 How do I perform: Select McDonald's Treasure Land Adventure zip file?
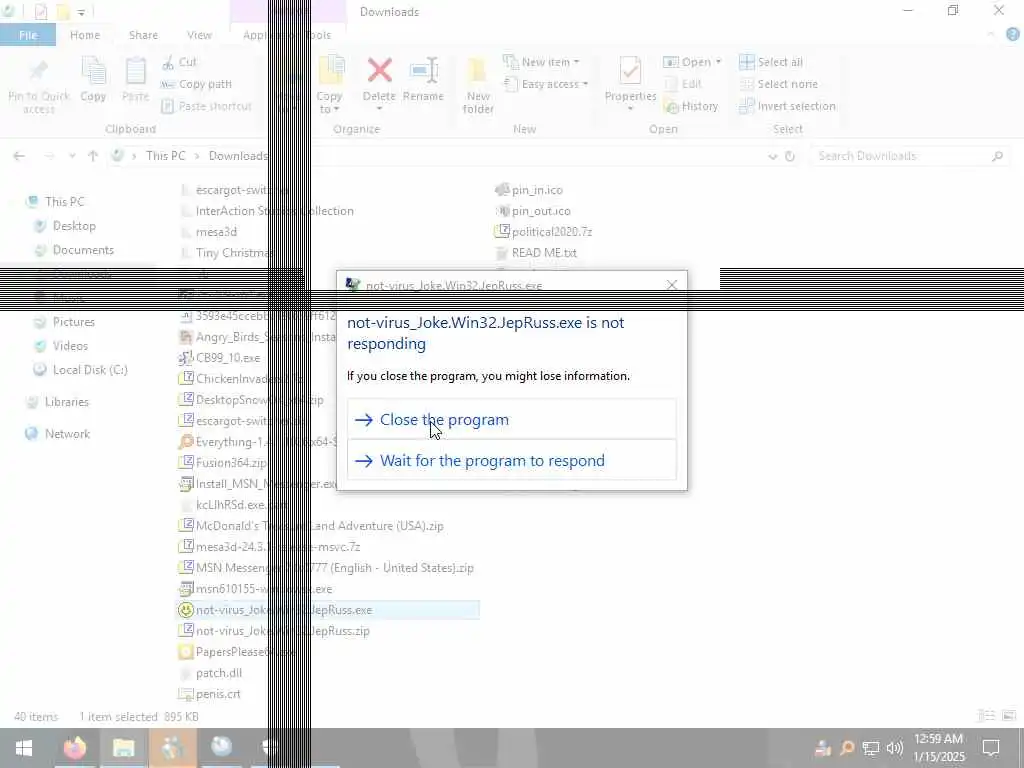(x=312, y=526)
